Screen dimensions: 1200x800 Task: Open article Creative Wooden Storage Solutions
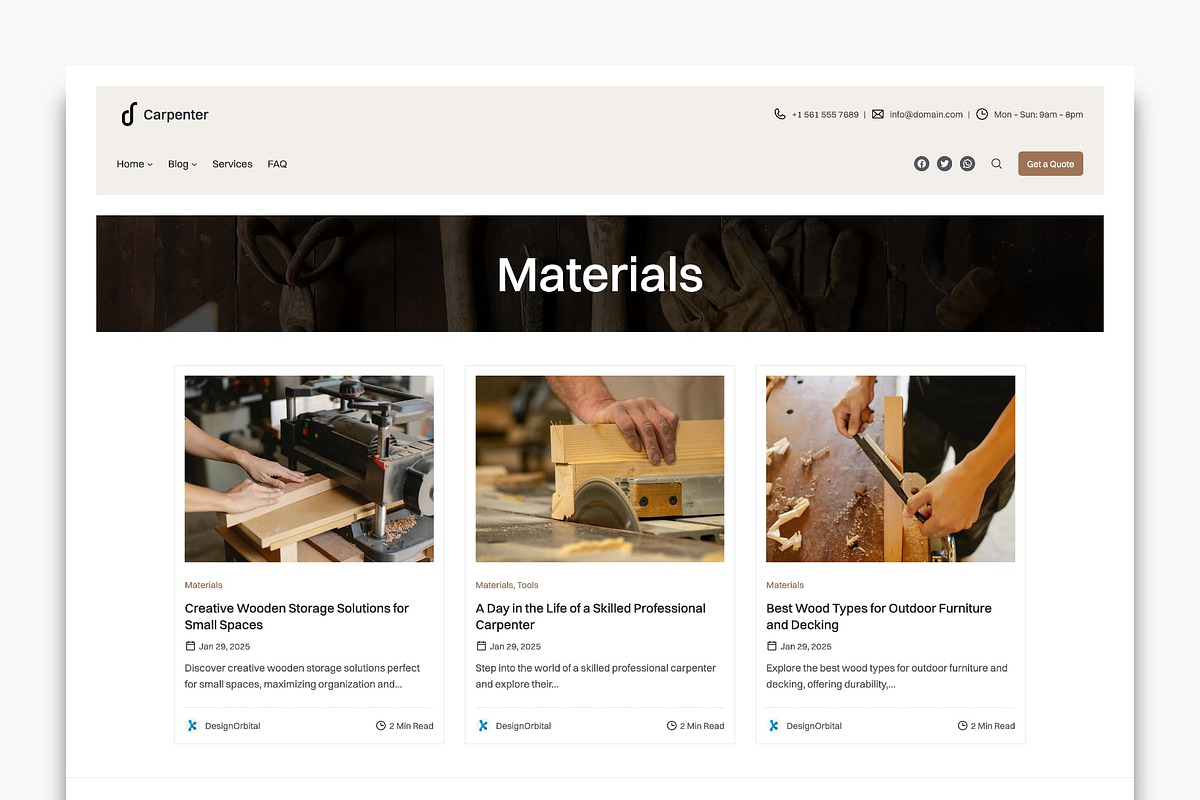[297, 616]
